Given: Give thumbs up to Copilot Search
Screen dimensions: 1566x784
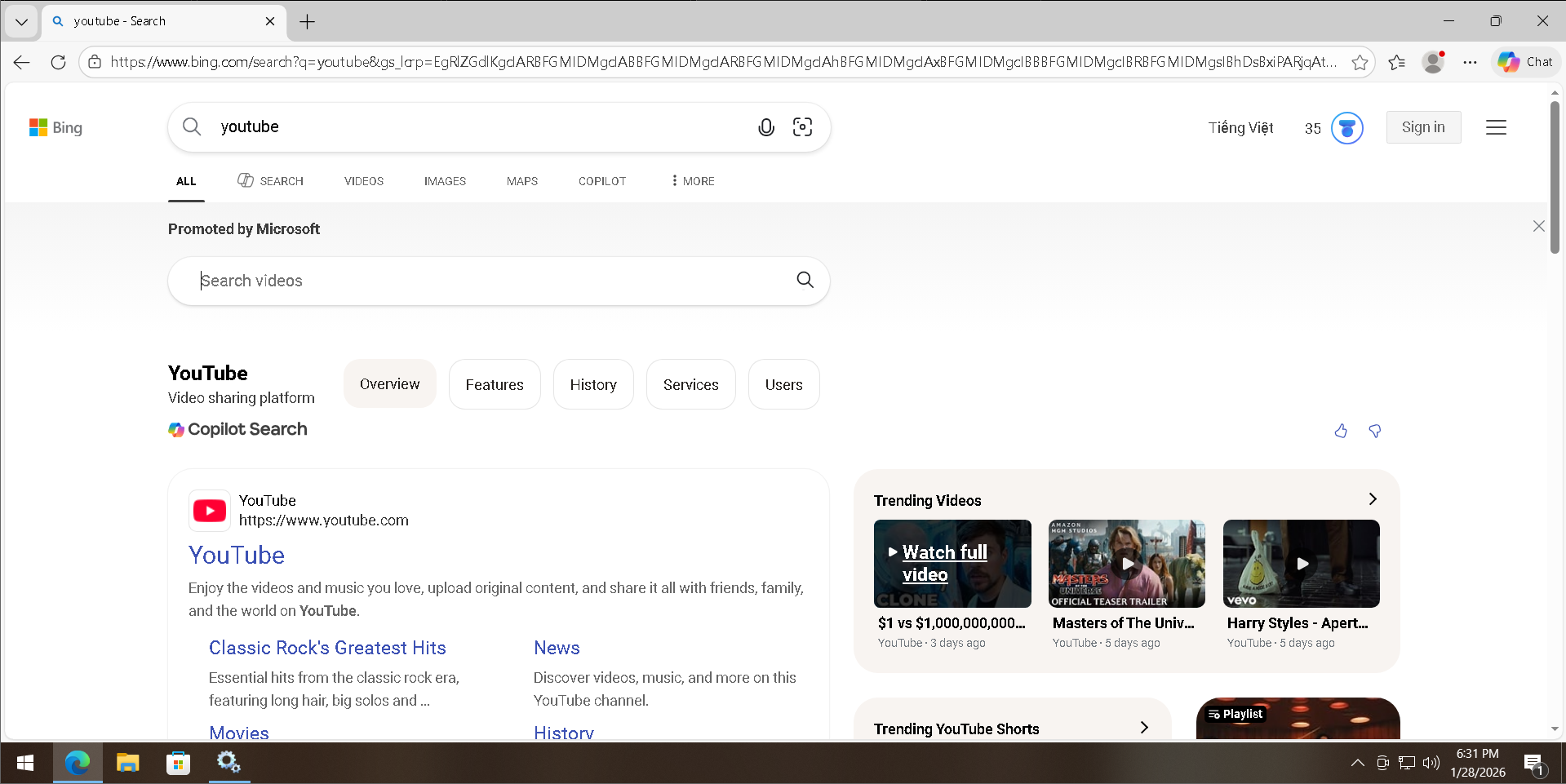Looking at the screenshot, I should (x=1341, y=431).
